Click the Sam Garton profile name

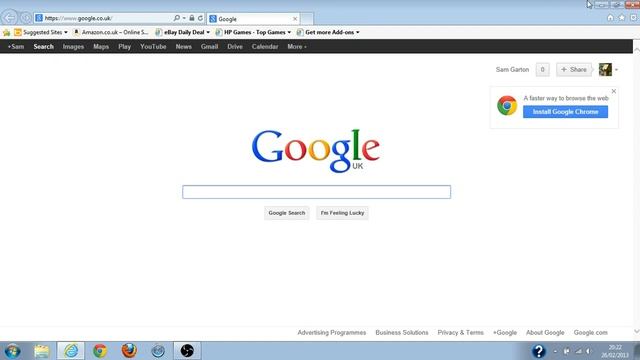(x=512, y=70)
